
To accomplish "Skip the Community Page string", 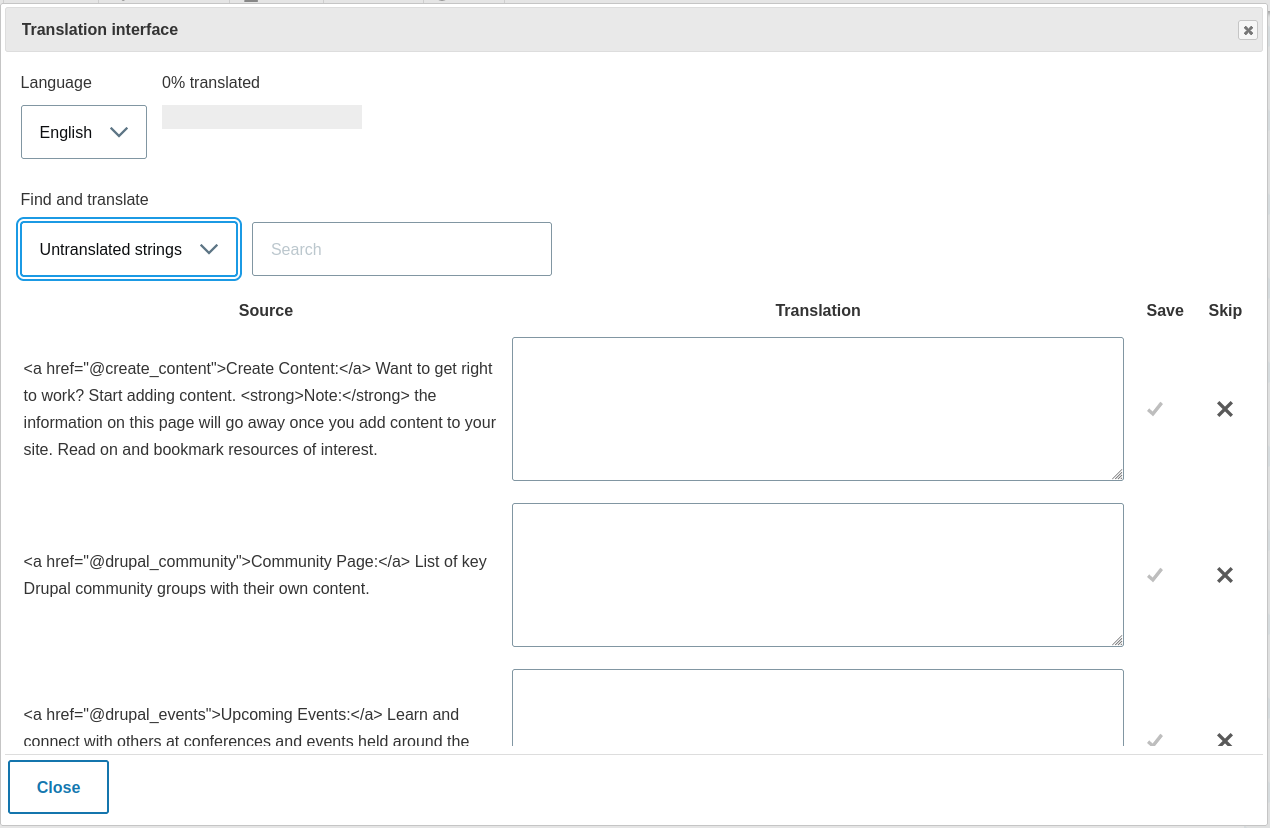I will pyautogui.click(x=1224, y=575).
